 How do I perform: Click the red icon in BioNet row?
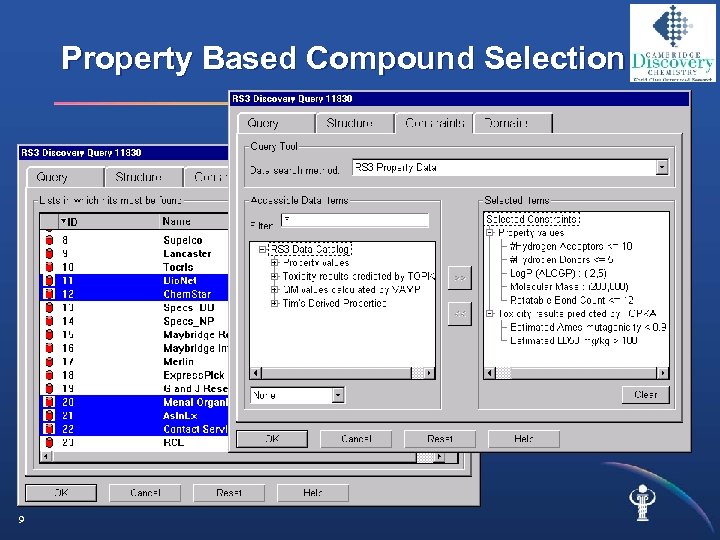(49, 280)
